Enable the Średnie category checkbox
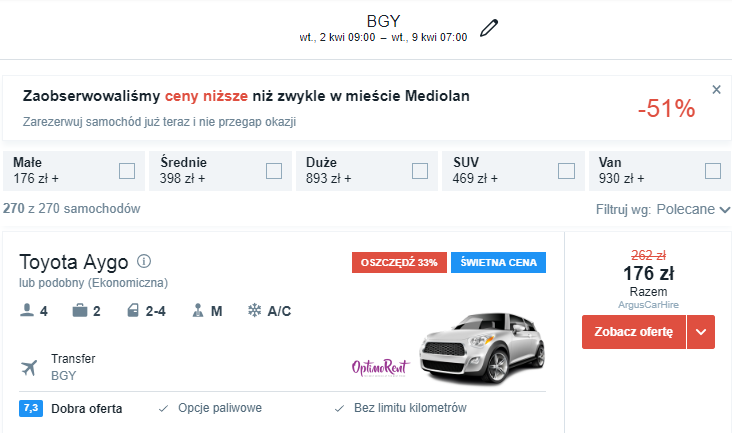Viewport: 732px width, 434px height. [274, 171]
